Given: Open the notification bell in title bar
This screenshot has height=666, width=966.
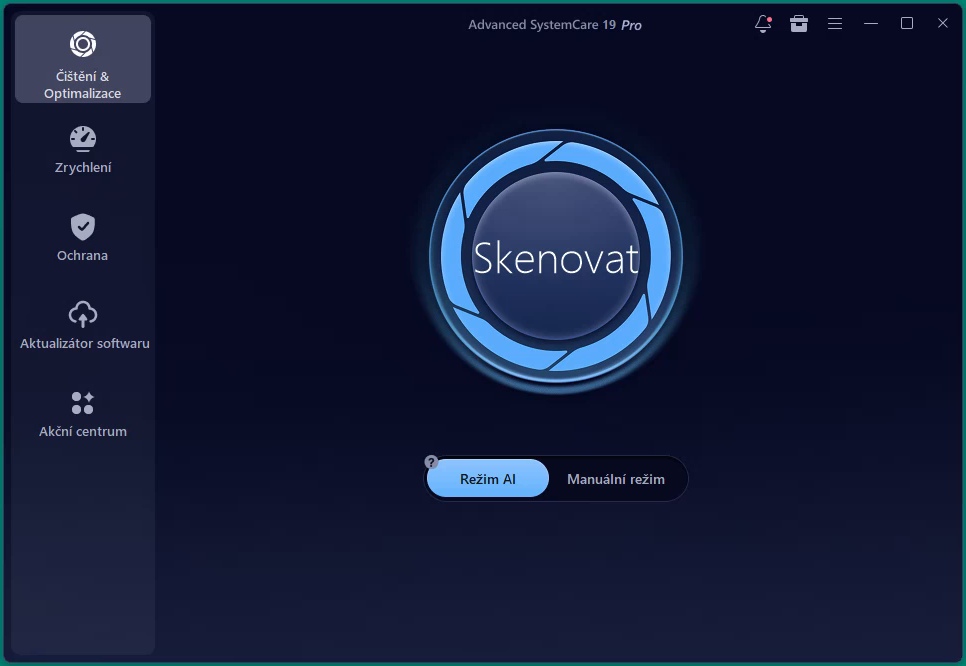Looking at the screenshot, I should (763, 24).
